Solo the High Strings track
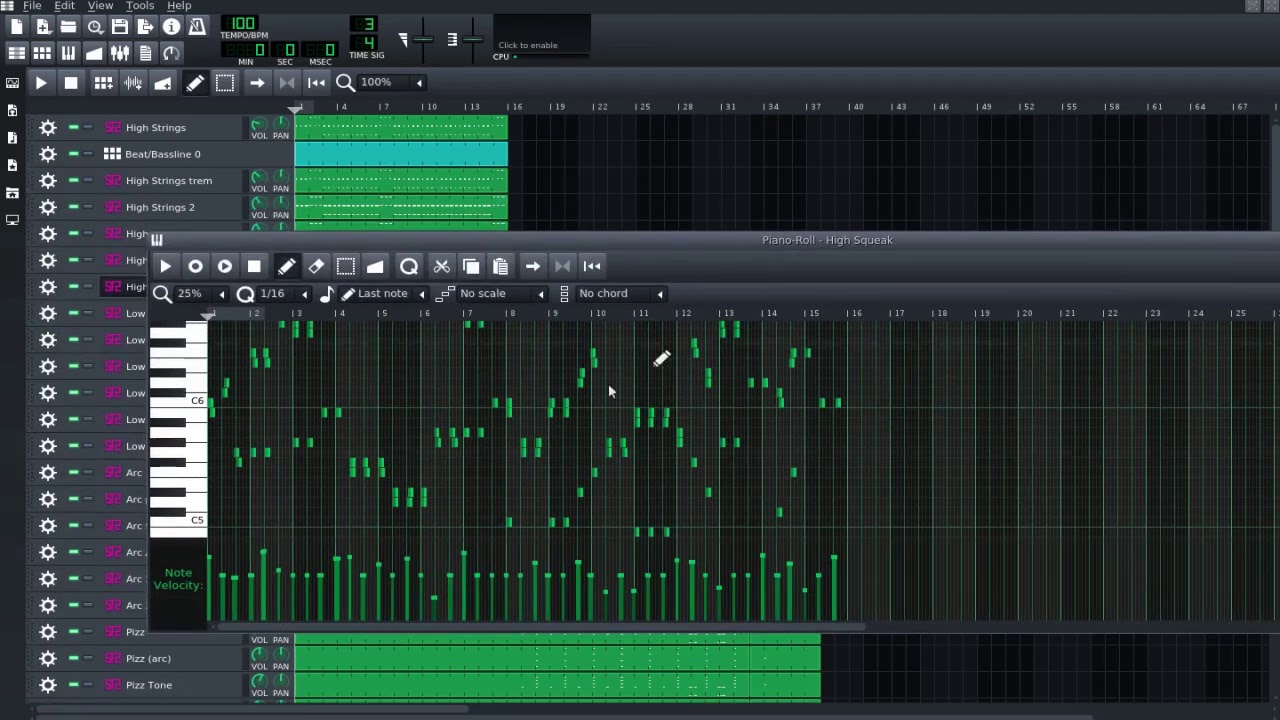The width and height of the screenshot is (1280, 720). pos(88,127)
